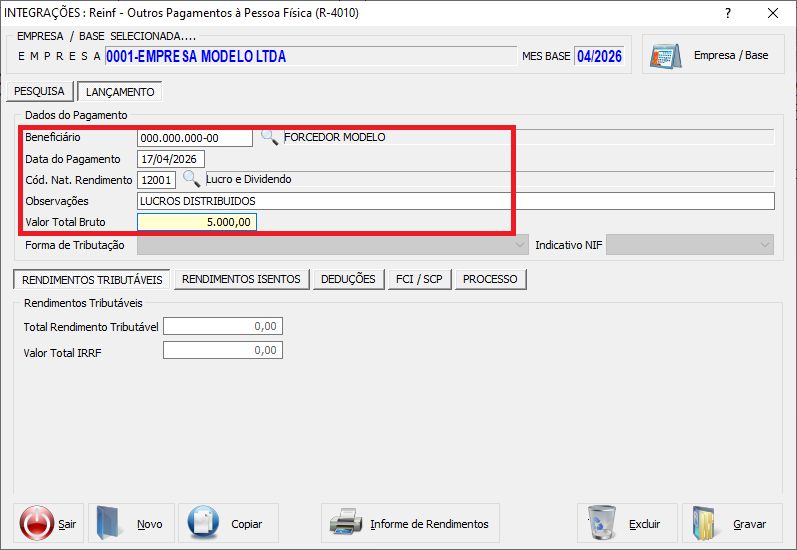Select the RENDIMENTOS ISENTOS tab
Viewport: 797px width, 550px height.
241,279
